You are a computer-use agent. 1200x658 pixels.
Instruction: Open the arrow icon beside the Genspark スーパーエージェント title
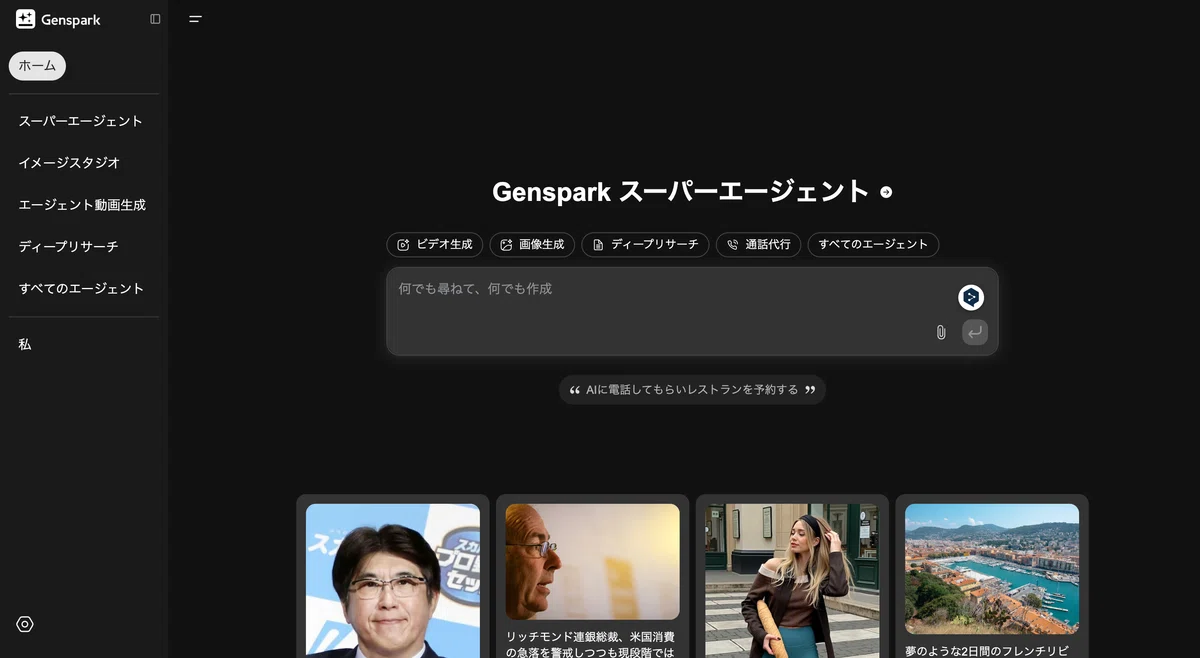click(886, 192)
